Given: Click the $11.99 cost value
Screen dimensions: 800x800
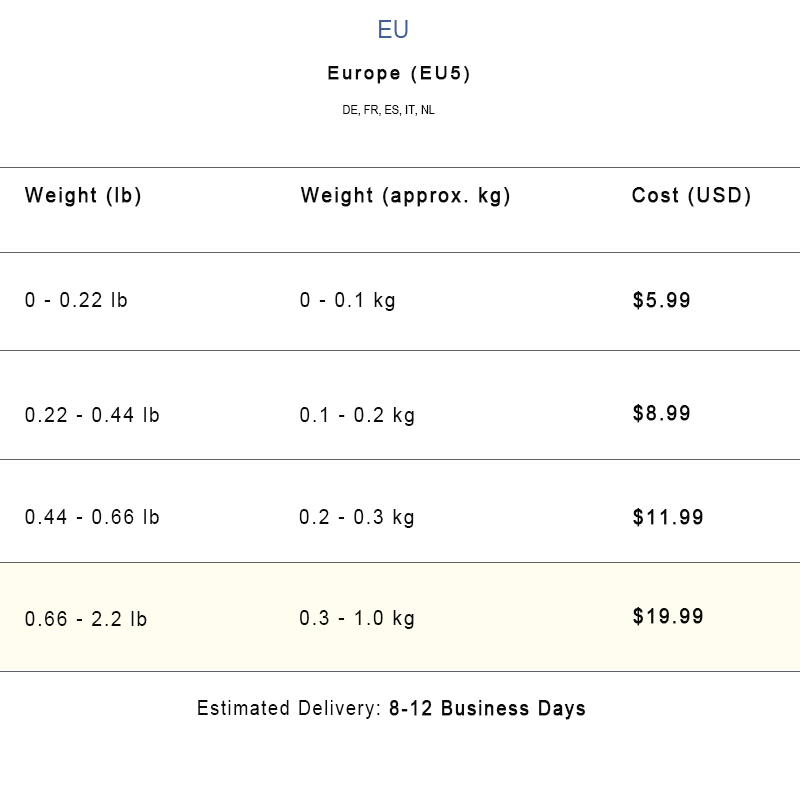Looking at the screenshot, I should click(x=668, y=517).
